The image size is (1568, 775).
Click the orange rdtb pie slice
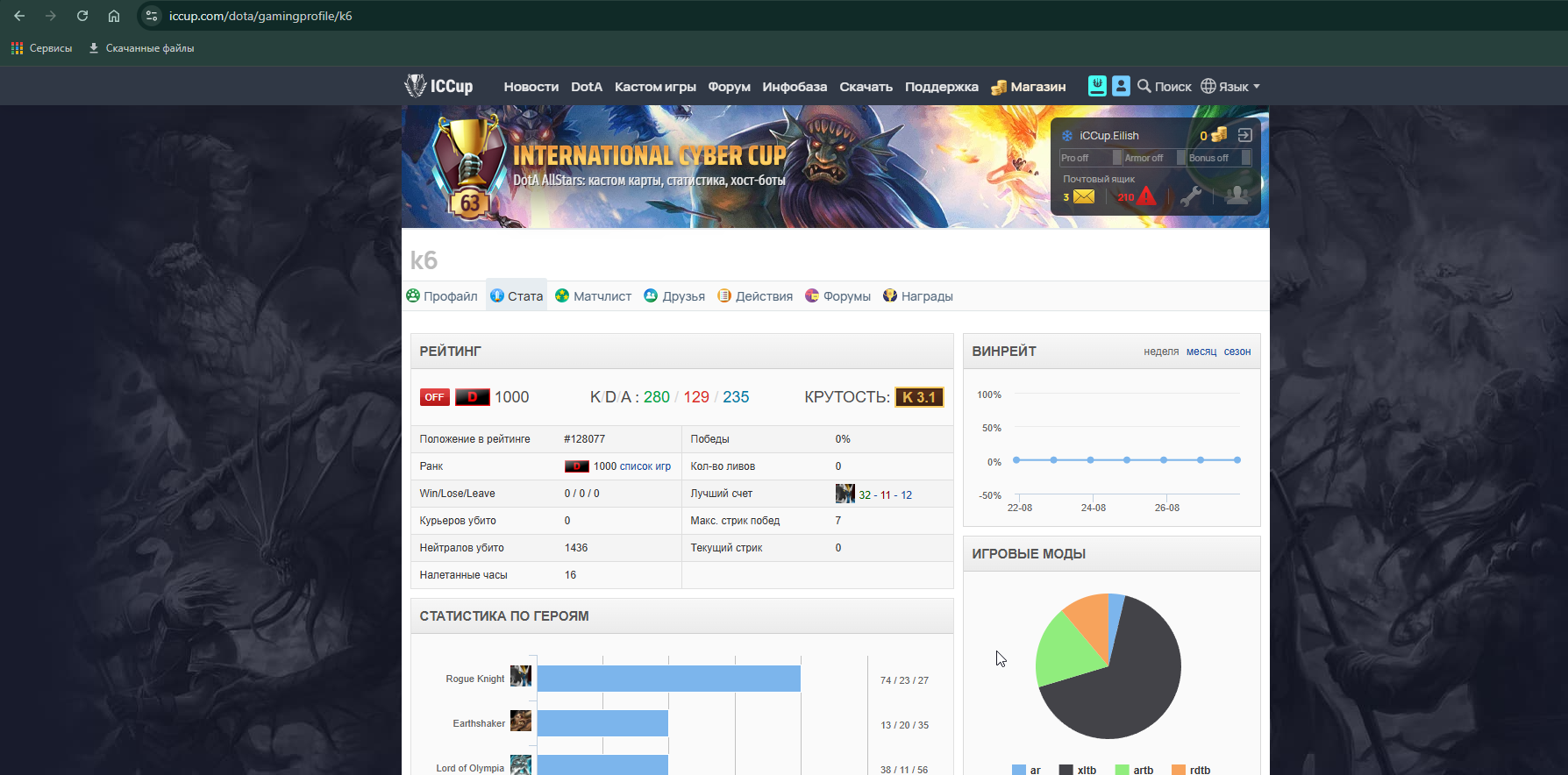click(x=1092, y=618)
